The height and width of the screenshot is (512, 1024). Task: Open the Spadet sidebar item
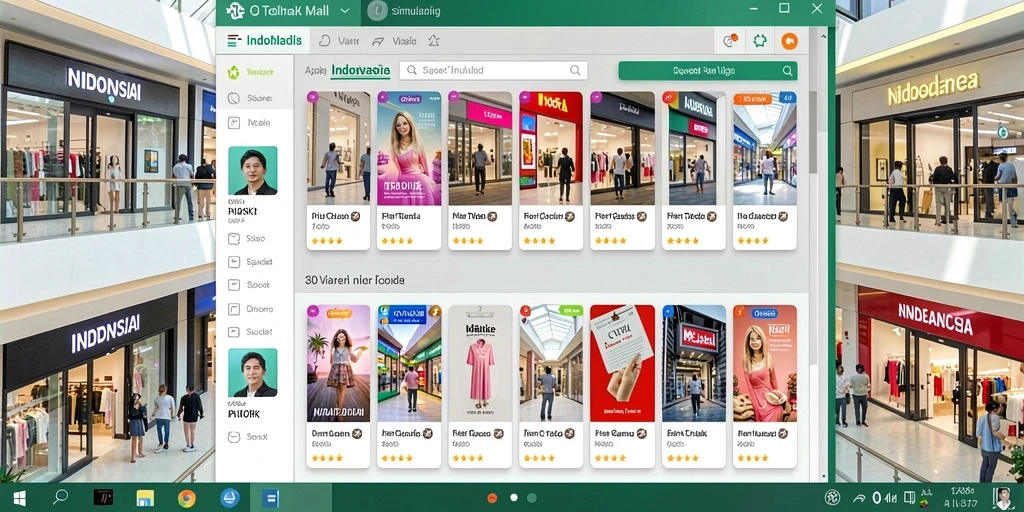tap(251, 262)
